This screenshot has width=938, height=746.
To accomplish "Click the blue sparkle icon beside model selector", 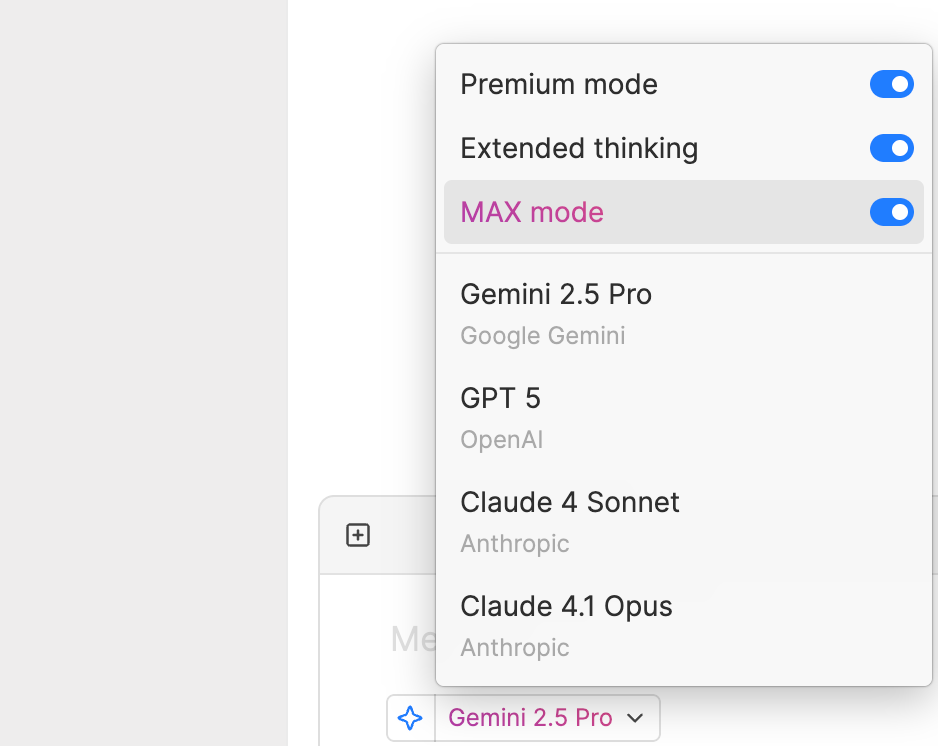I will point(410,718).
